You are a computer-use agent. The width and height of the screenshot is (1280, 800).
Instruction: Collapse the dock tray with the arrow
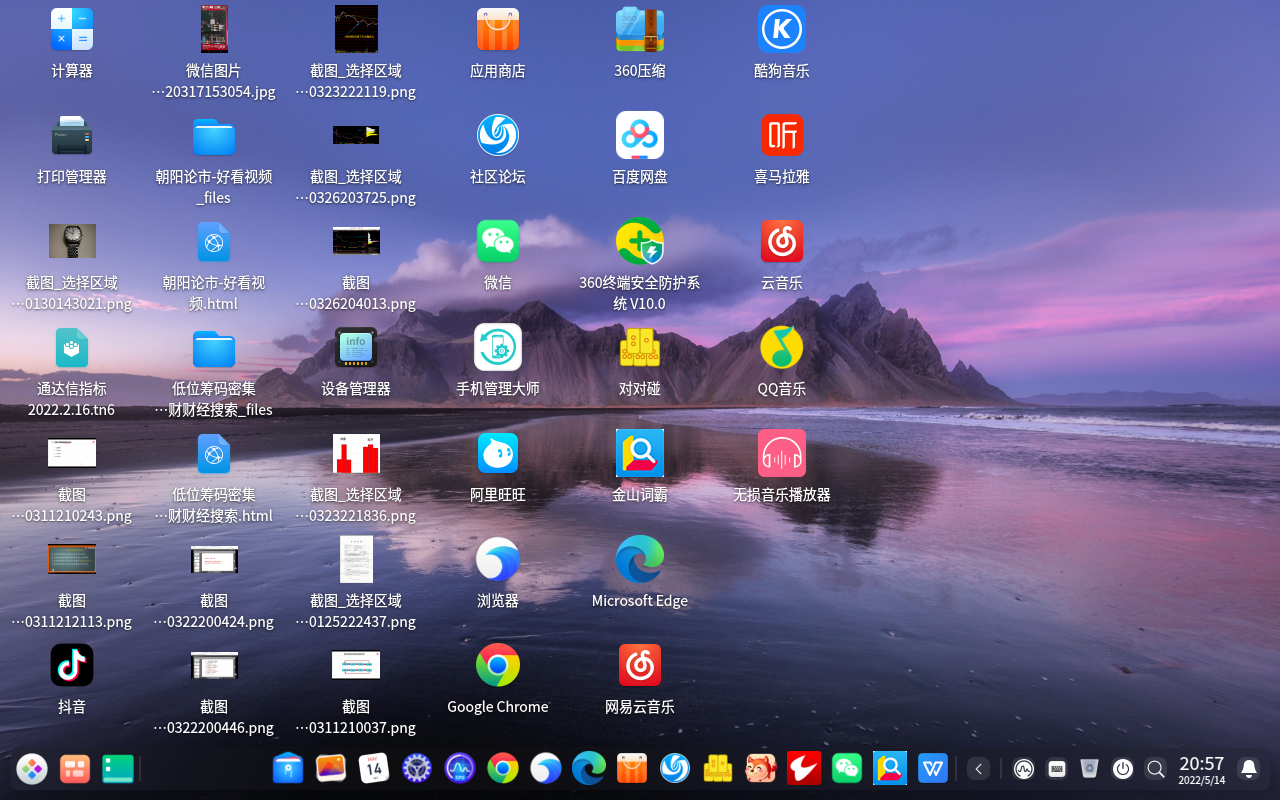click(x=979, y=769)
